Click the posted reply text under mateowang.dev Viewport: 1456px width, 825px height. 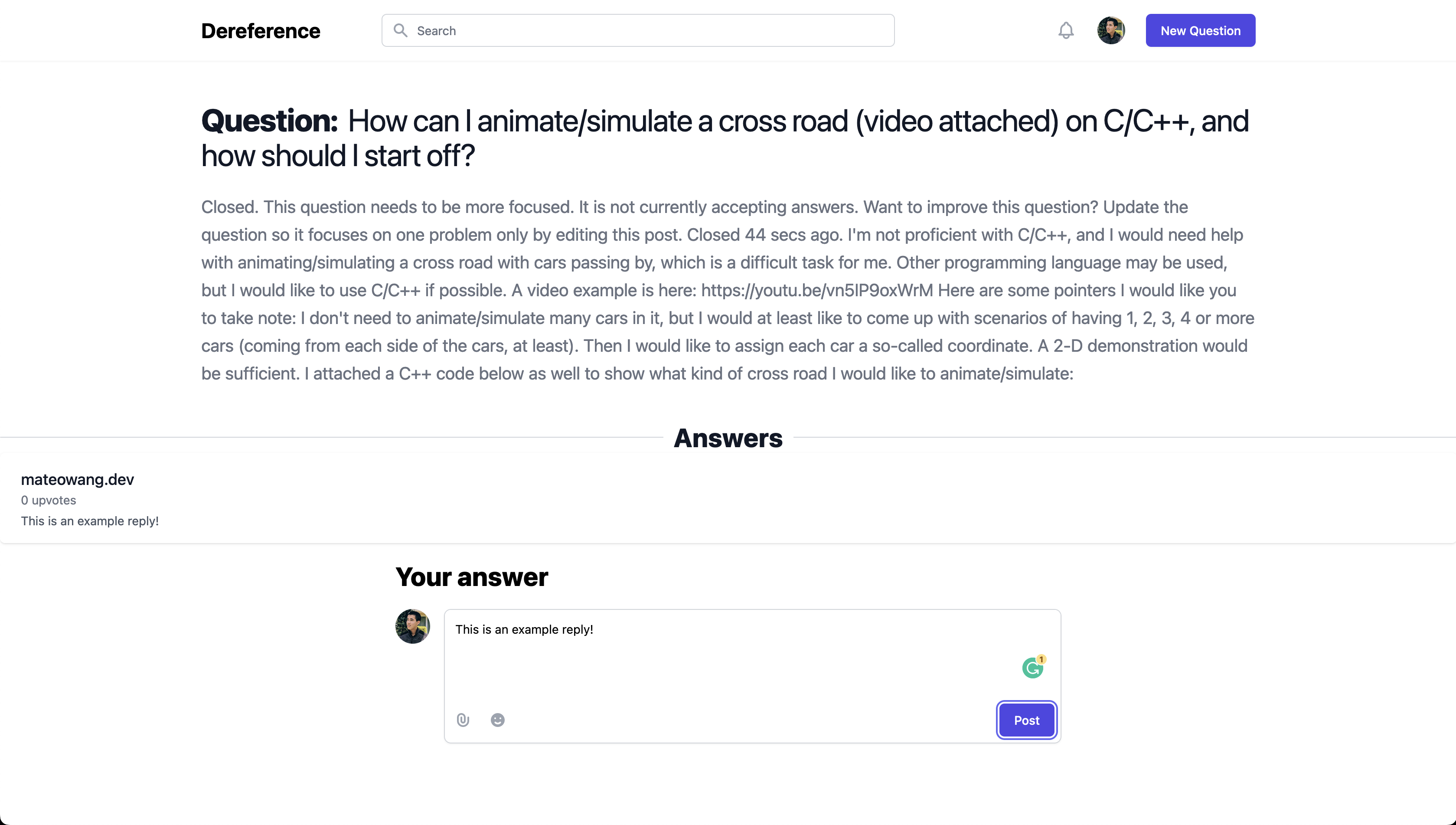[90, 521]
